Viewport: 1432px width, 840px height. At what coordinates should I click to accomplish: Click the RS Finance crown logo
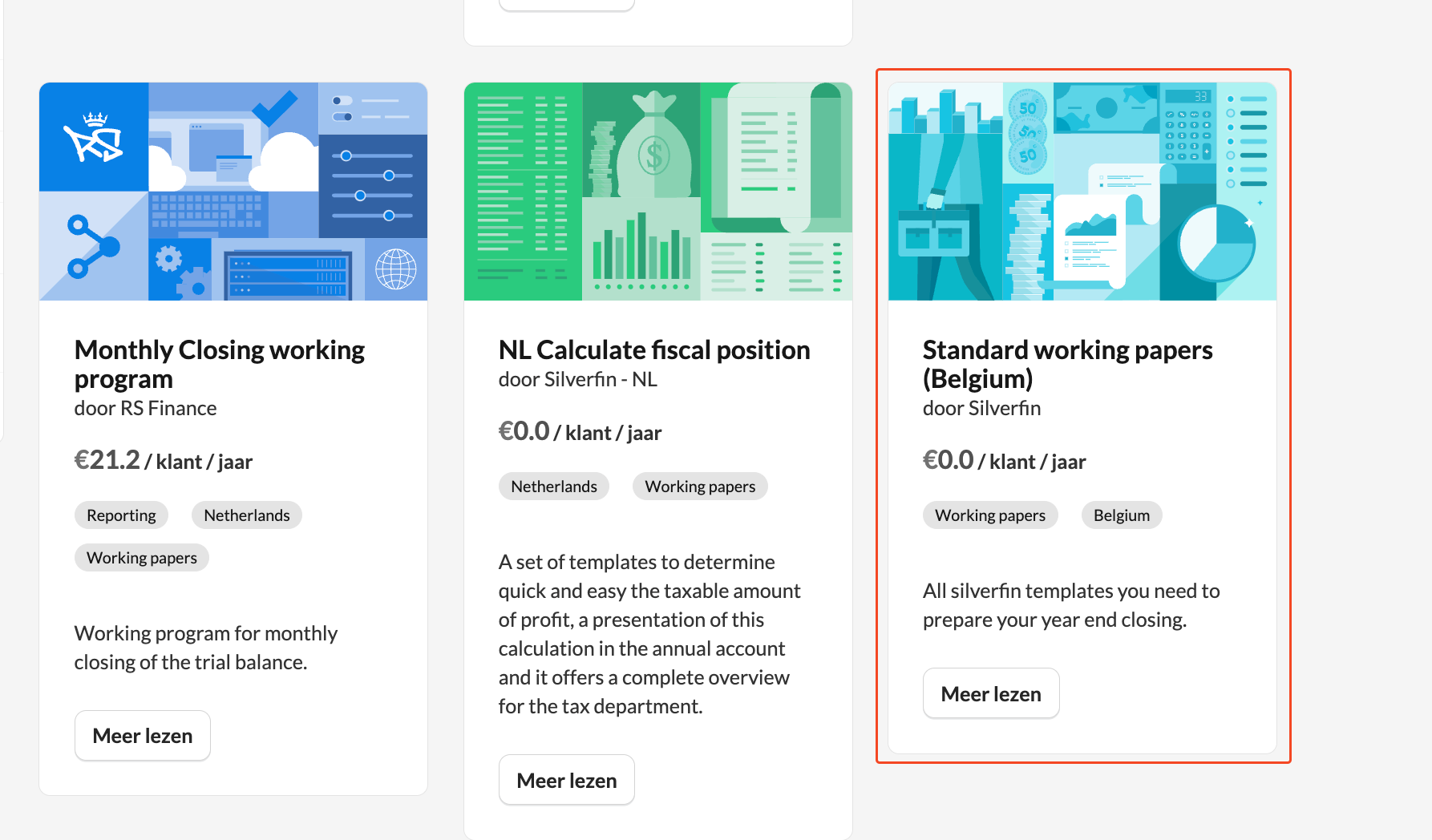(93, 137)
